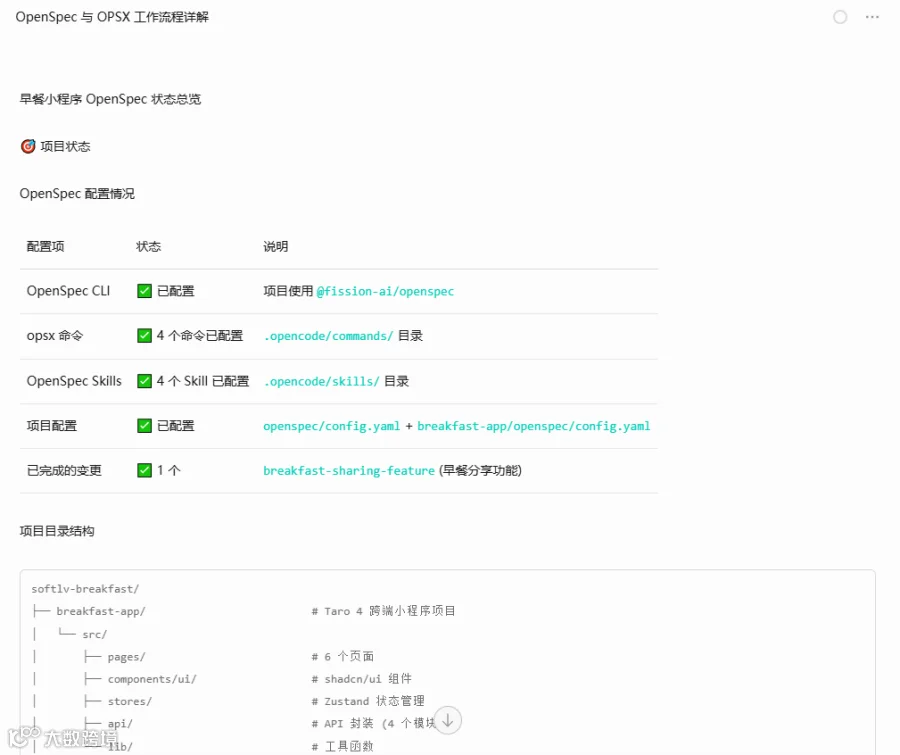The width and height of the screenshot is (900, 755).
Task: Click 已配置 text in 项目配置 row
Action: click(176, 425)
